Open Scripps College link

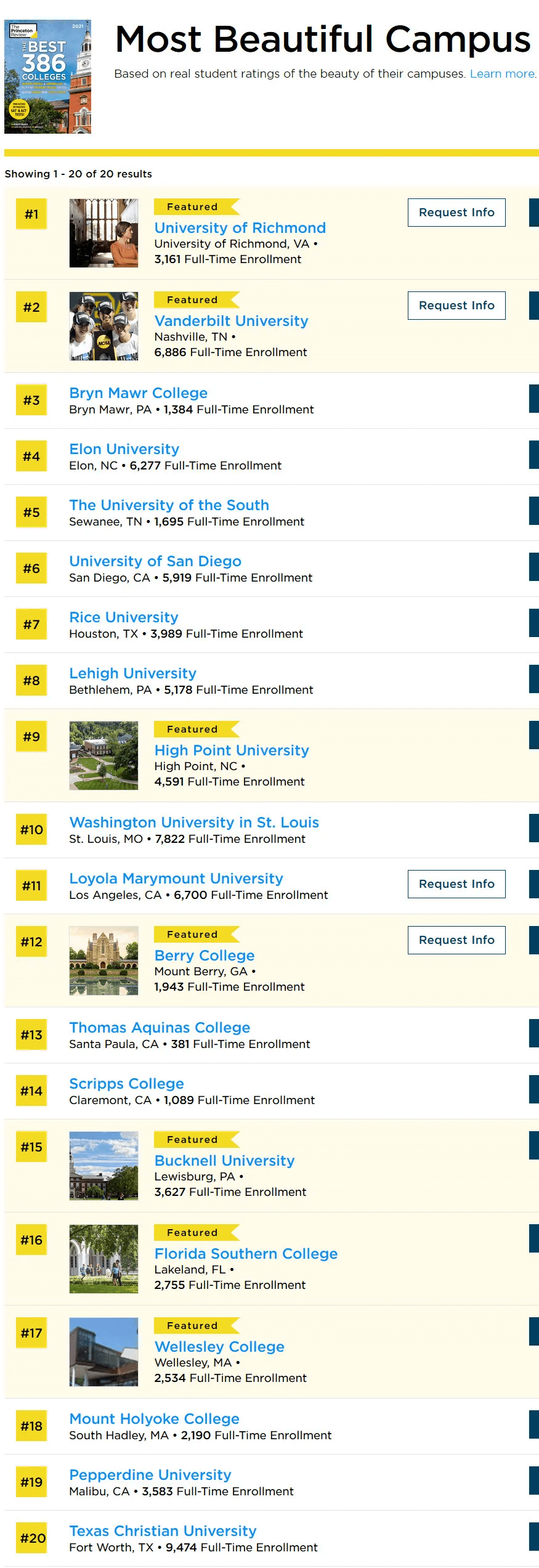(x=126, y=1083)
